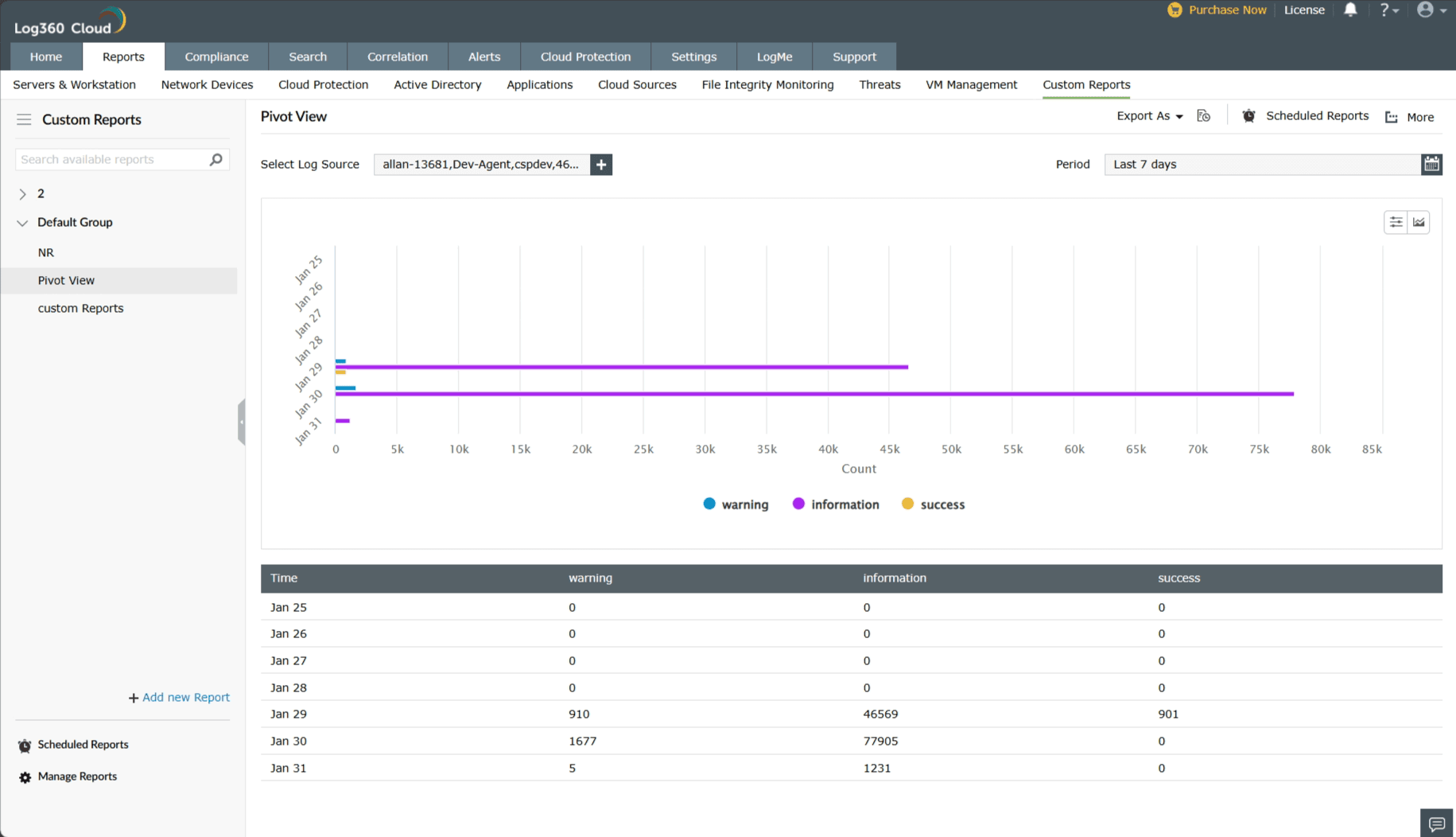Select the custom Reports item
Image resolution: width=1456 pixels, height=837 pixels.
[x=80, y=308]
